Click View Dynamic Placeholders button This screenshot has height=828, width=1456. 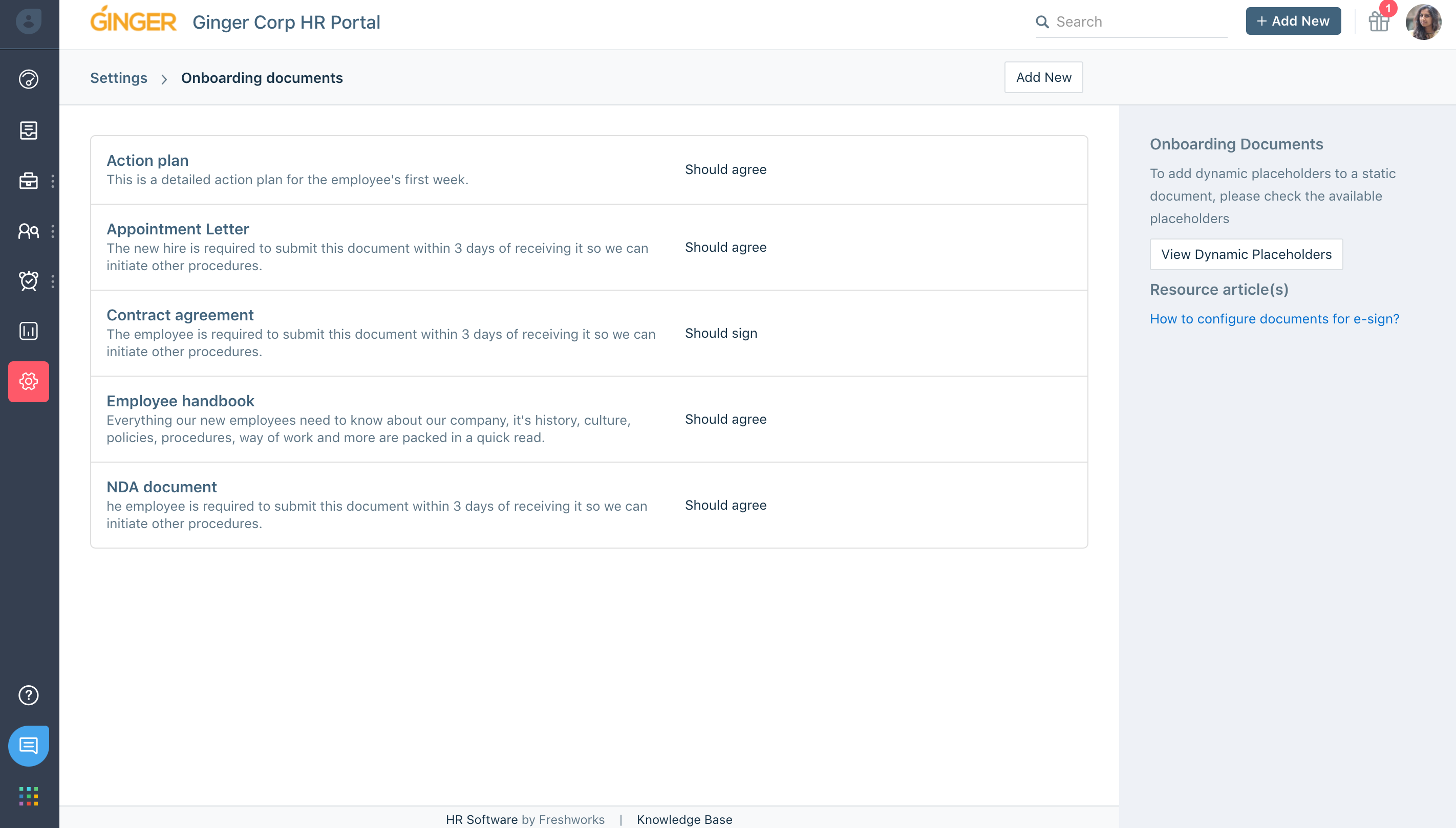pos(1246,254)
